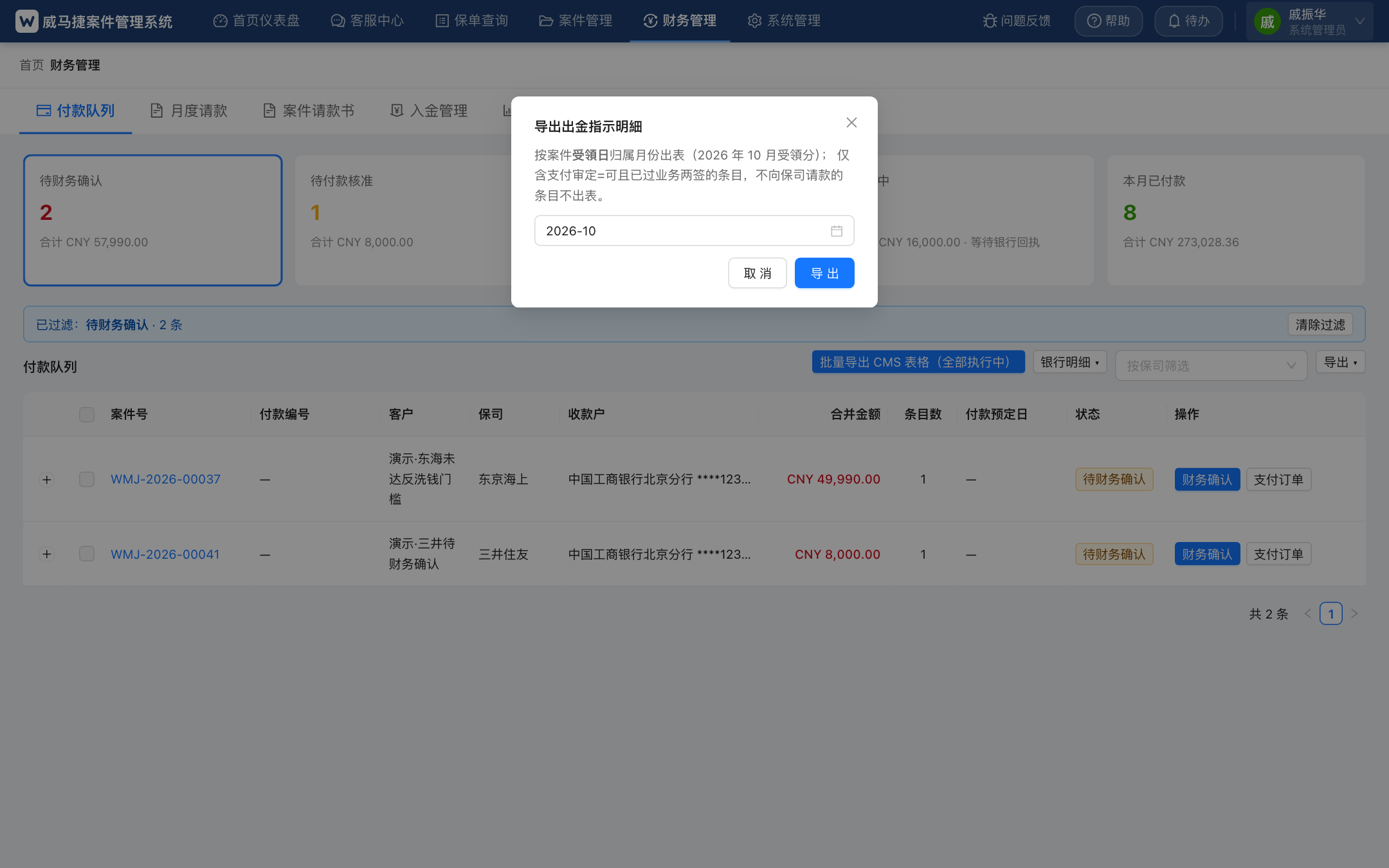Open the 财务管理 menu
The height and width of the screenshot is (868, 1389).
point(680,21)
